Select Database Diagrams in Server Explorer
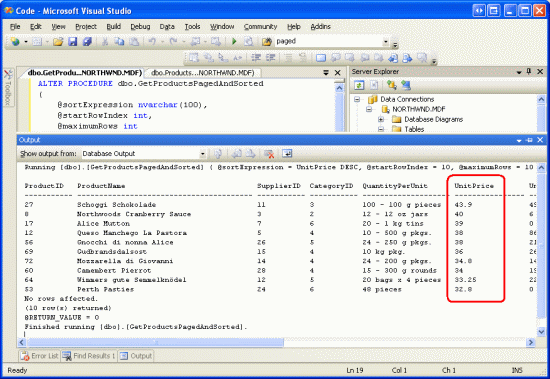The image size is (550, 379). coord(434,119)
